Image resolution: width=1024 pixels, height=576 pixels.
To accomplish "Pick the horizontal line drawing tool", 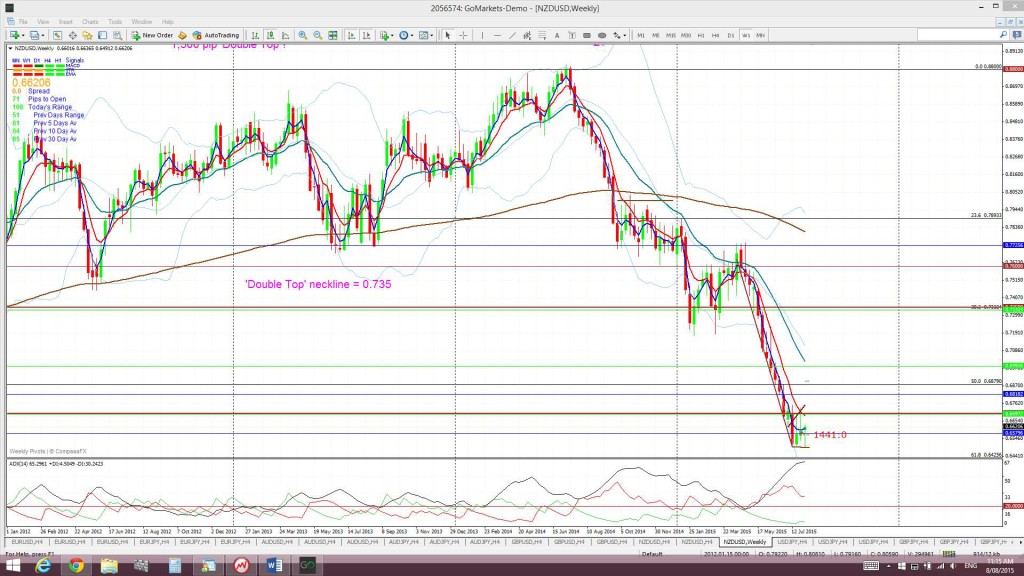I will (x=497, y=35).
